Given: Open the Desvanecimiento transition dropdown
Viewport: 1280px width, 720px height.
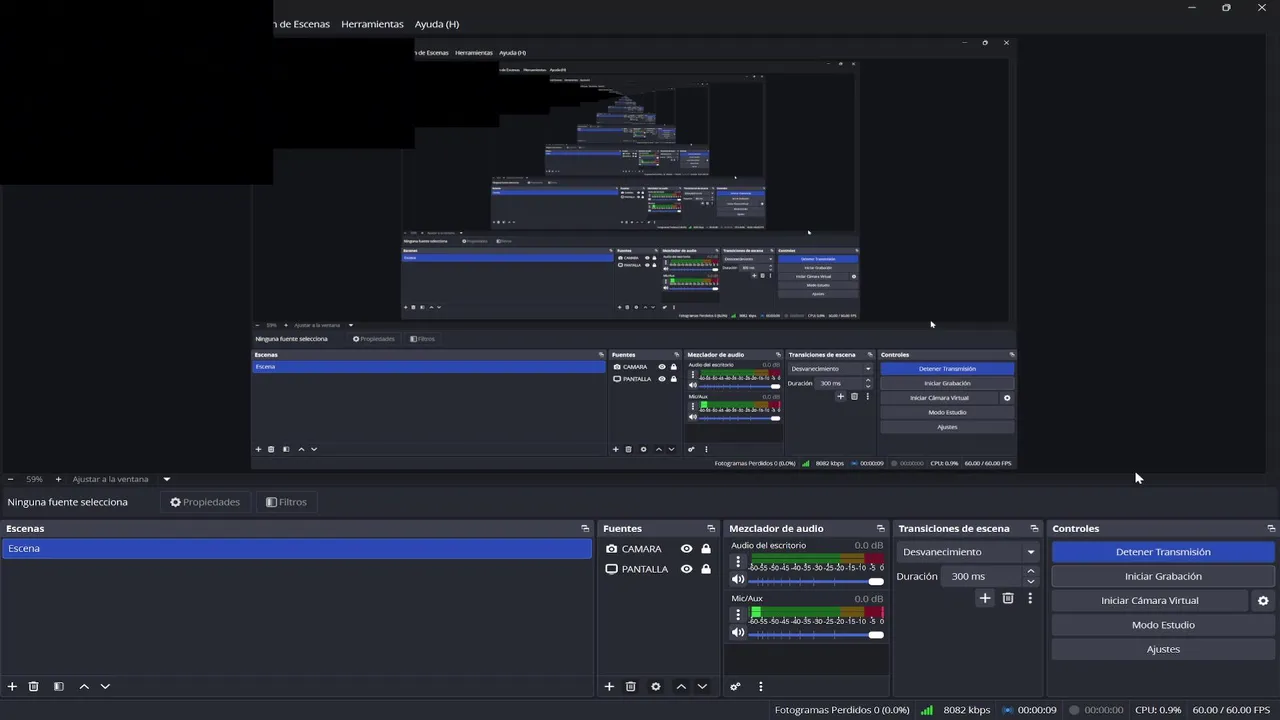Looking at the screenshot, I should [x=969, y=552].
